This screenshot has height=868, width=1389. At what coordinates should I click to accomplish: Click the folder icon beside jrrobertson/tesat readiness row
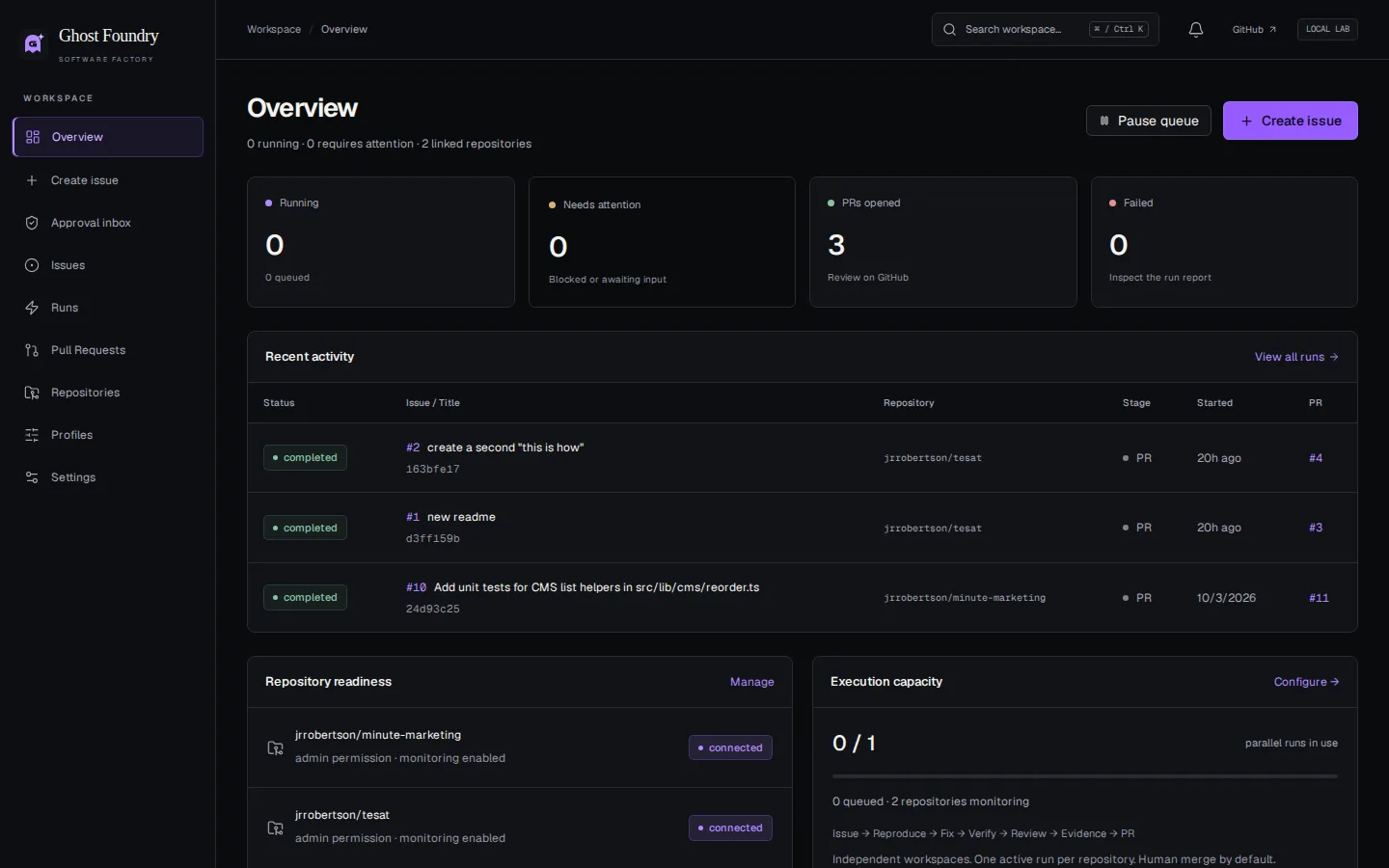pyautogui.click(x=275, y=827)
